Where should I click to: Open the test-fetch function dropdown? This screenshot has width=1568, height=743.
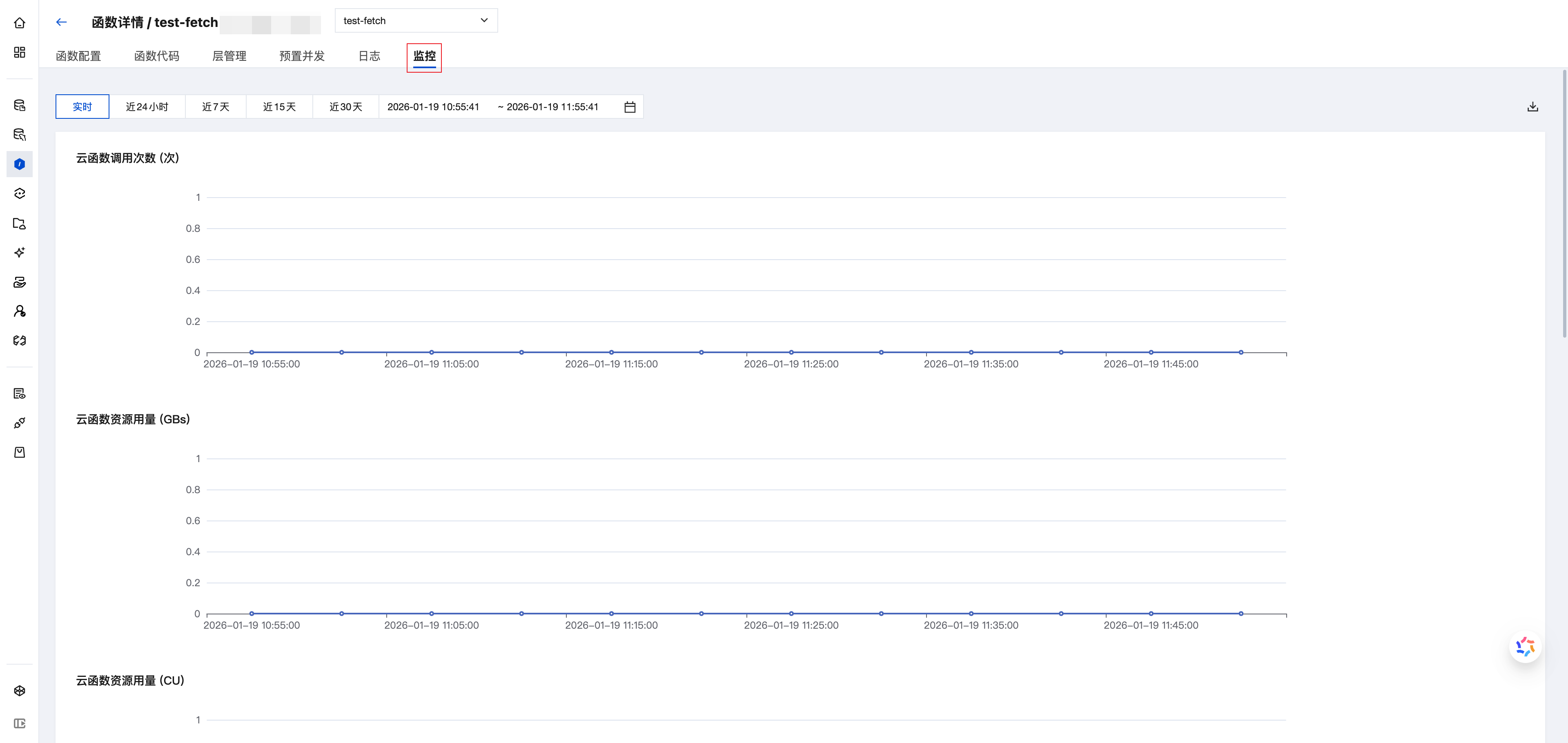pyautogui.click(x=416, y=21)
